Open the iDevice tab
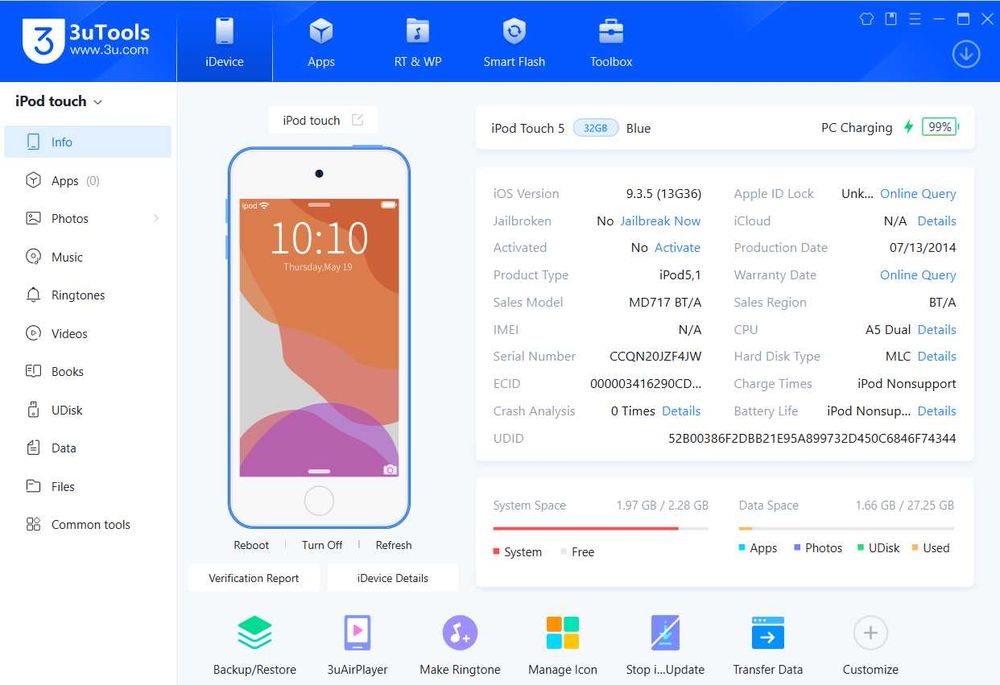Screen dimensions: 1000x685 click(x=224, y=41)
